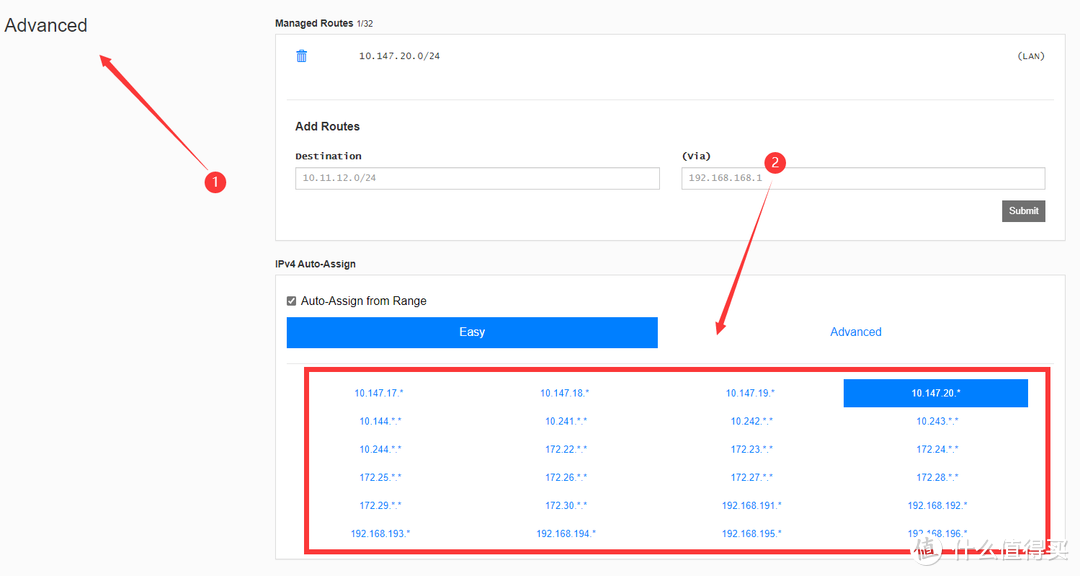The image size is (1080, 576).
Task: Click the Destination input field
Action: (477, 178)
